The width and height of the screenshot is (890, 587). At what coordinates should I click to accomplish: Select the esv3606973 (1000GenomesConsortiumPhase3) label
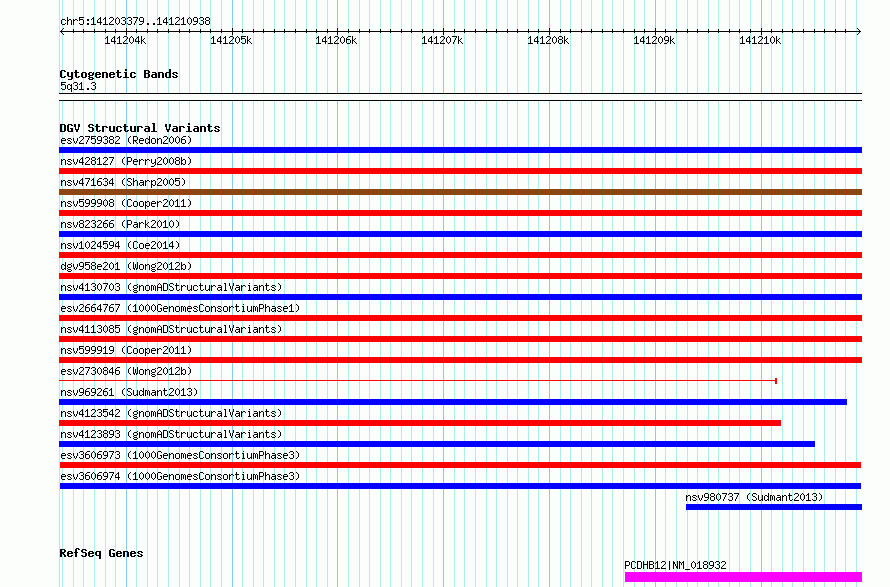point(180,455)
